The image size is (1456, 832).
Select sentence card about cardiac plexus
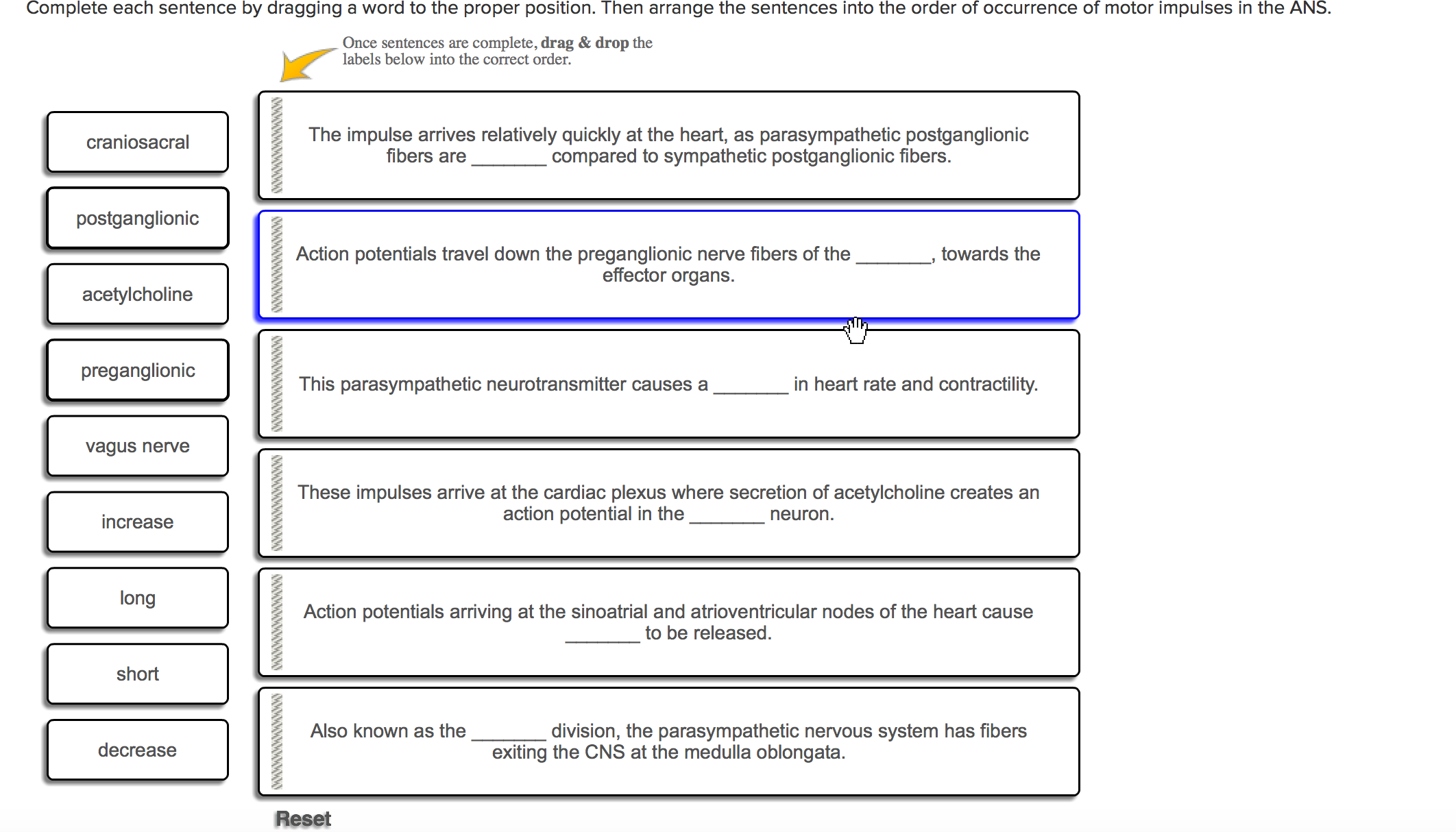coord(668,503)
